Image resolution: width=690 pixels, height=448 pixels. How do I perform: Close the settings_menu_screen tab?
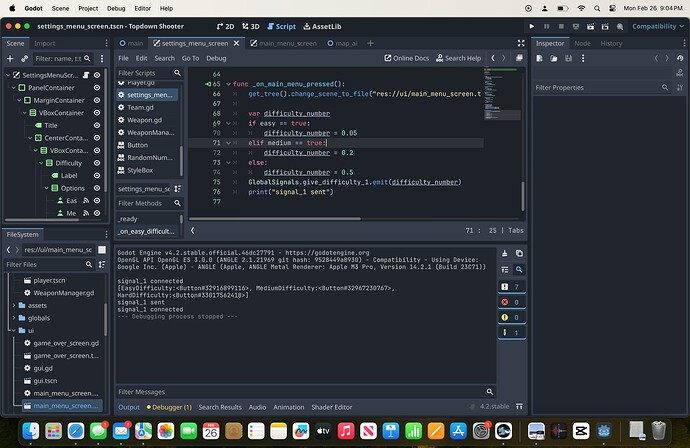236,43
